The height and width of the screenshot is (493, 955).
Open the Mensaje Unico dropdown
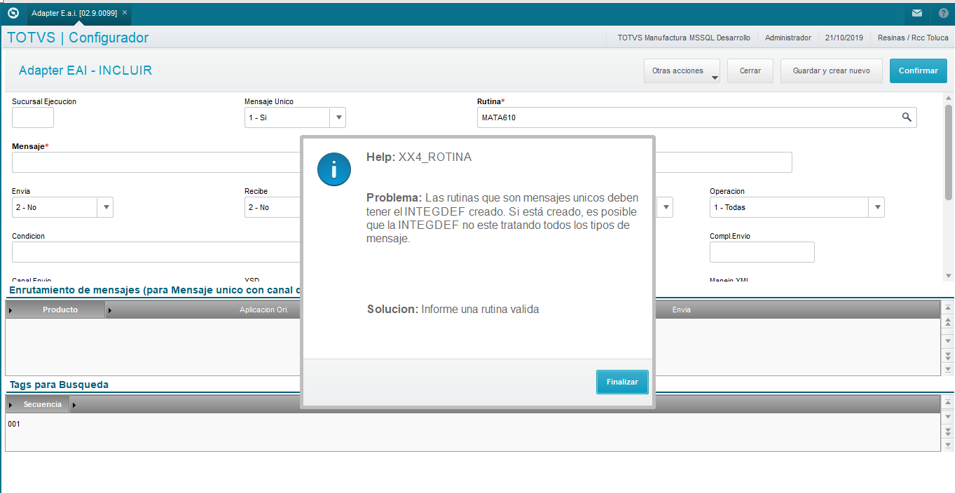(x=338, y=118)
